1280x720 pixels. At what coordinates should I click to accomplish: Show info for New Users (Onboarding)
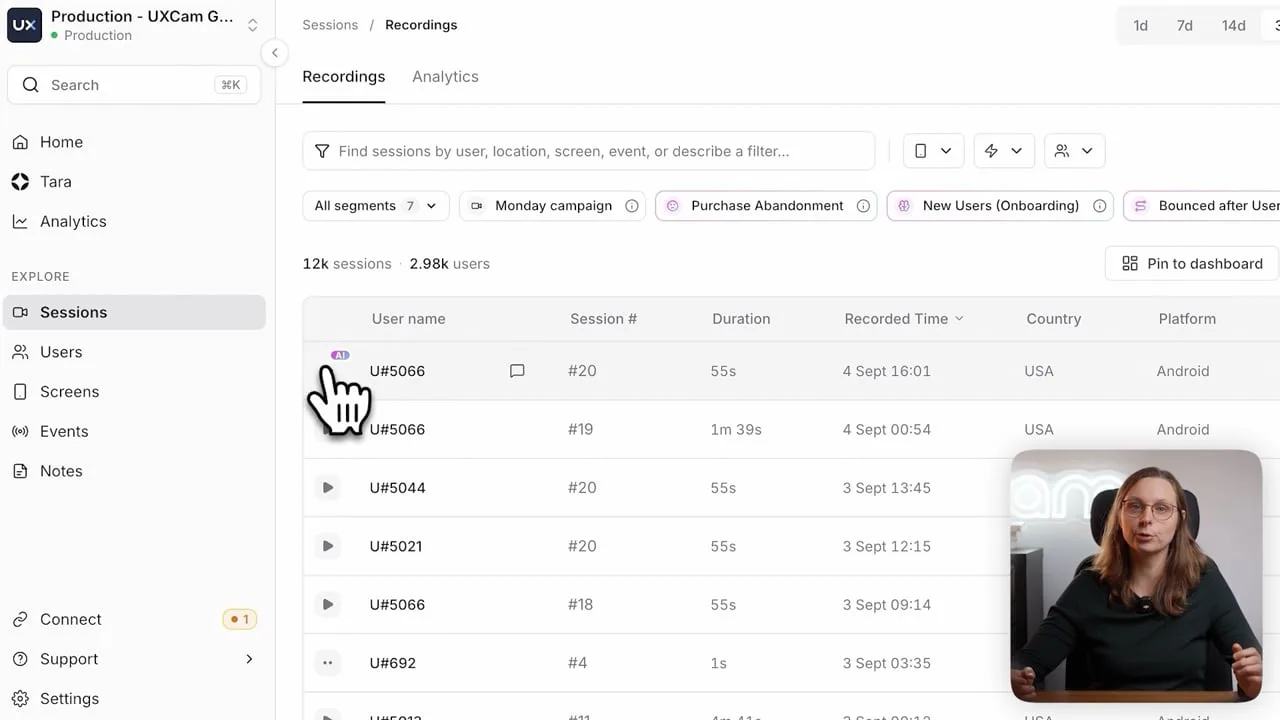(x=1100, y=206)
